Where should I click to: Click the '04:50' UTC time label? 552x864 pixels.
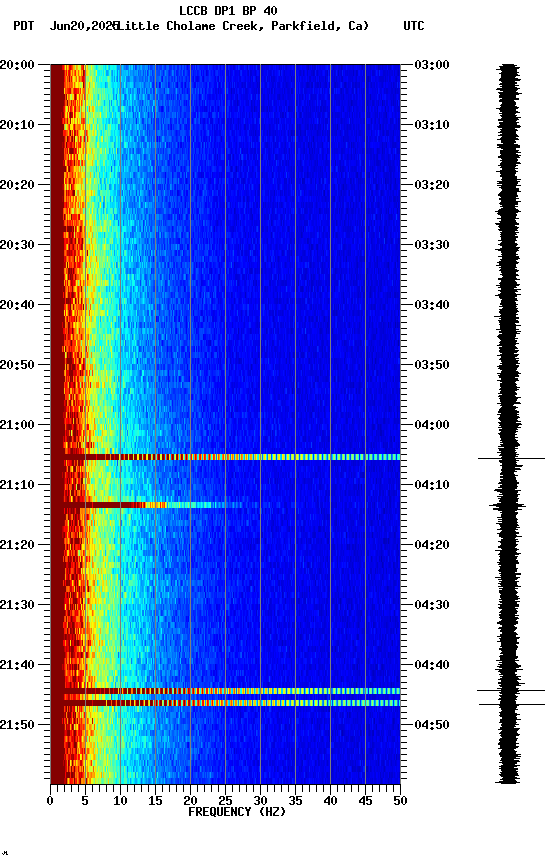[432, 725]
